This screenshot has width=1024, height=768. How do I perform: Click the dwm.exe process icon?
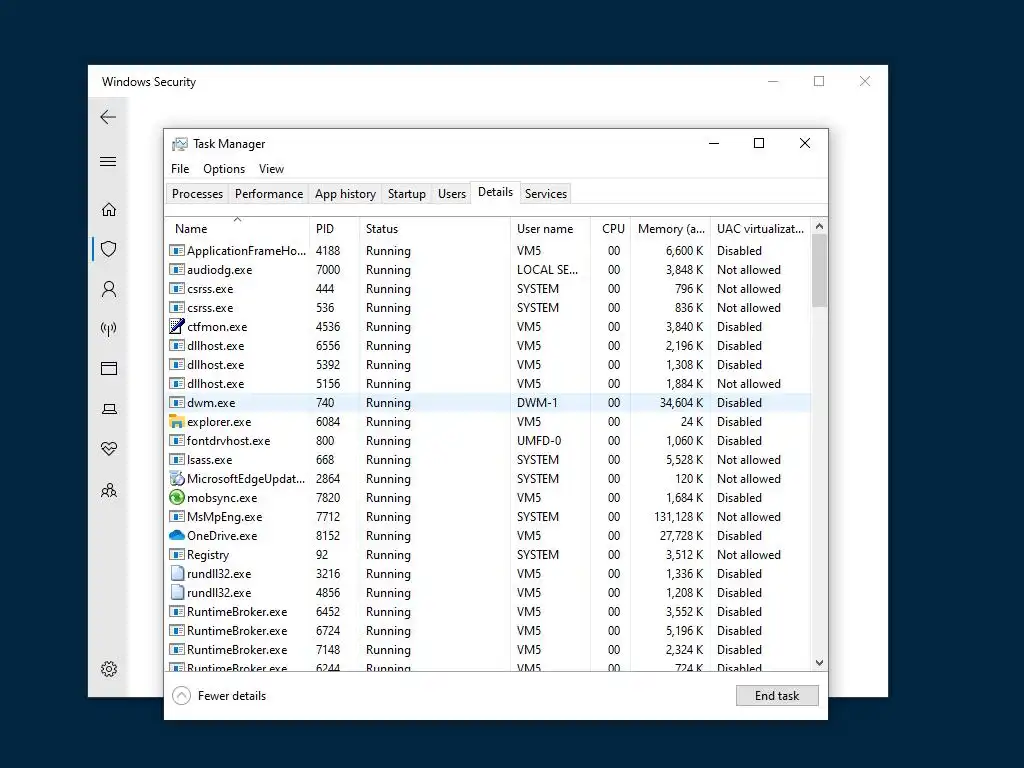[176, 402]
